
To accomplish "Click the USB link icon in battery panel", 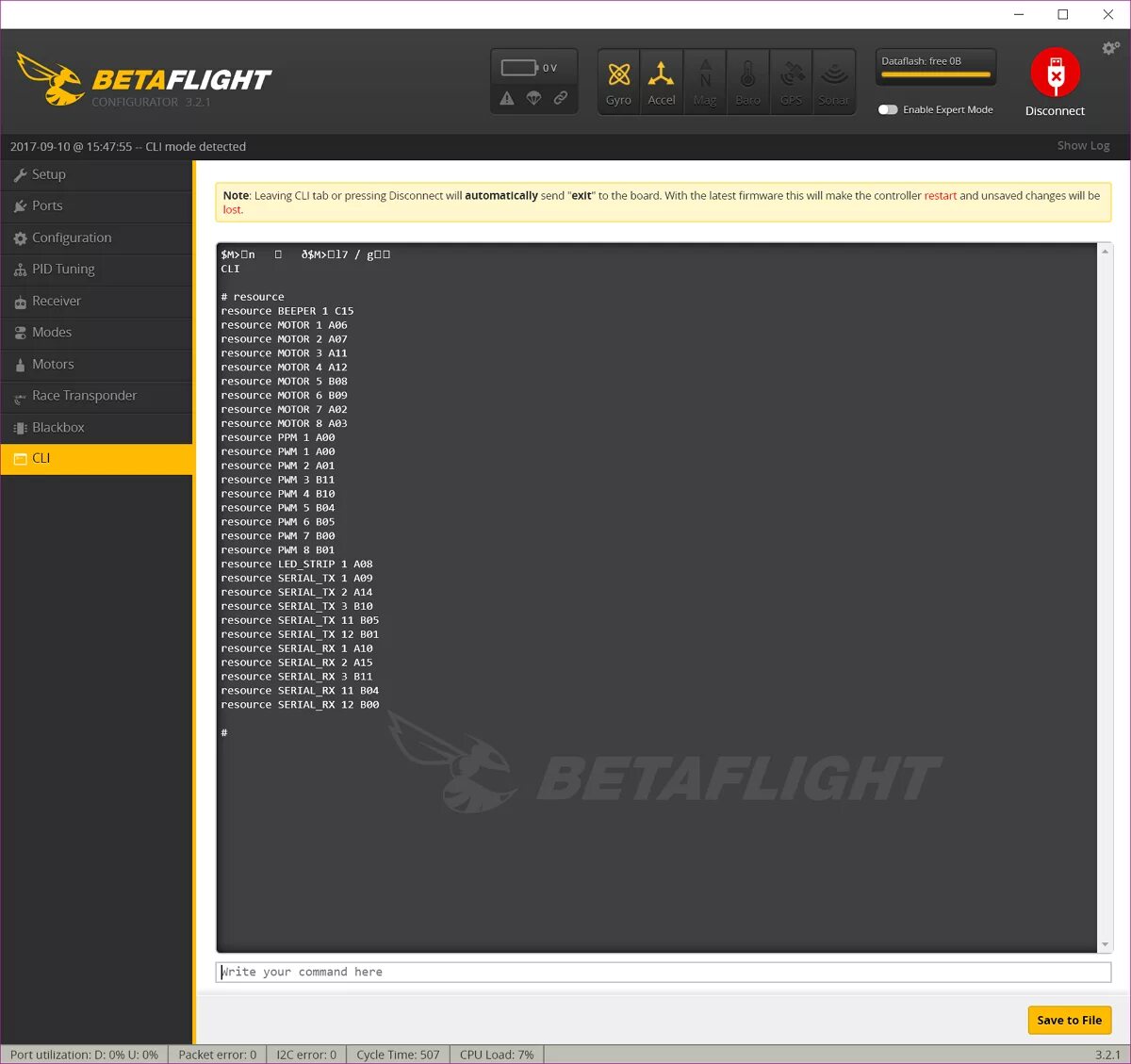I will coord(562,98).
